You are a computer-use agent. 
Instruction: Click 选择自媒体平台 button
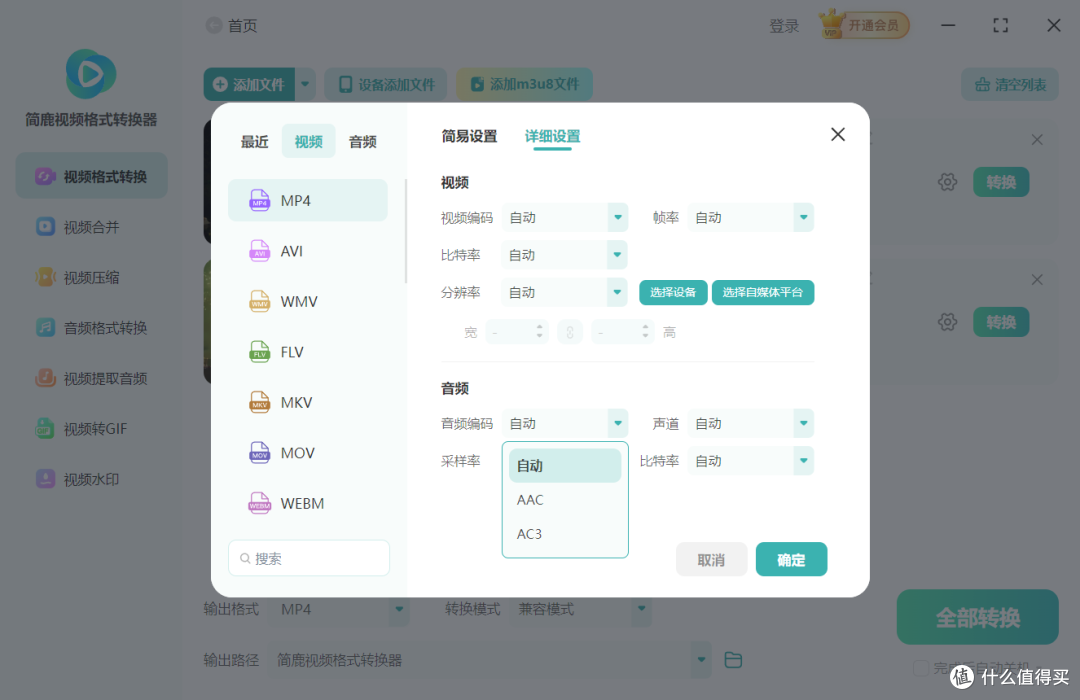coord(762,292)
